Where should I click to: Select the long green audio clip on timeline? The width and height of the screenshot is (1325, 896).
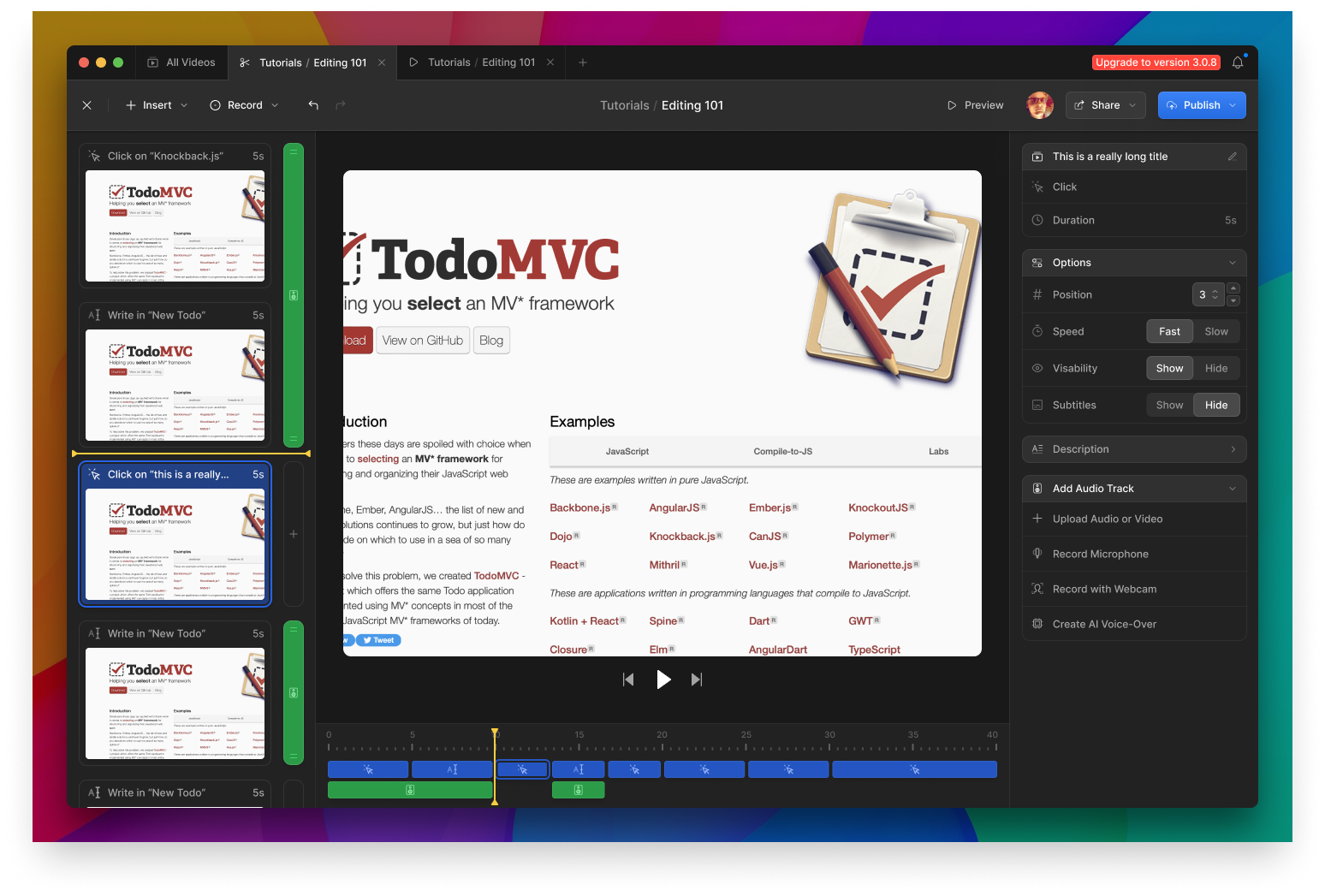pyautogui.click(x=410, y=790)
